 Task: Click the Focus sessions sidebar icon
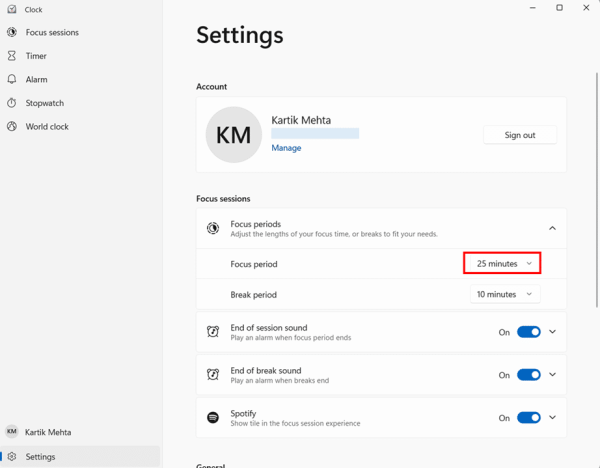[12, 32]
